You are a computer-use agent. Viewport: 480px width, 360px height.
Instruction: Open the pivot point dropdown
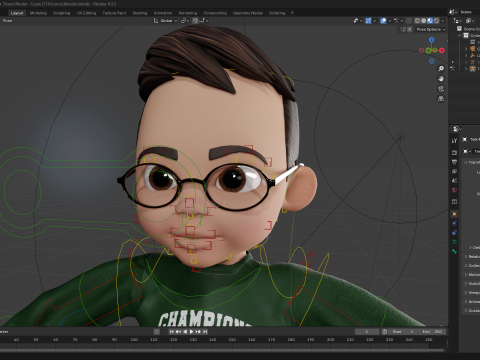click(185, 21)
